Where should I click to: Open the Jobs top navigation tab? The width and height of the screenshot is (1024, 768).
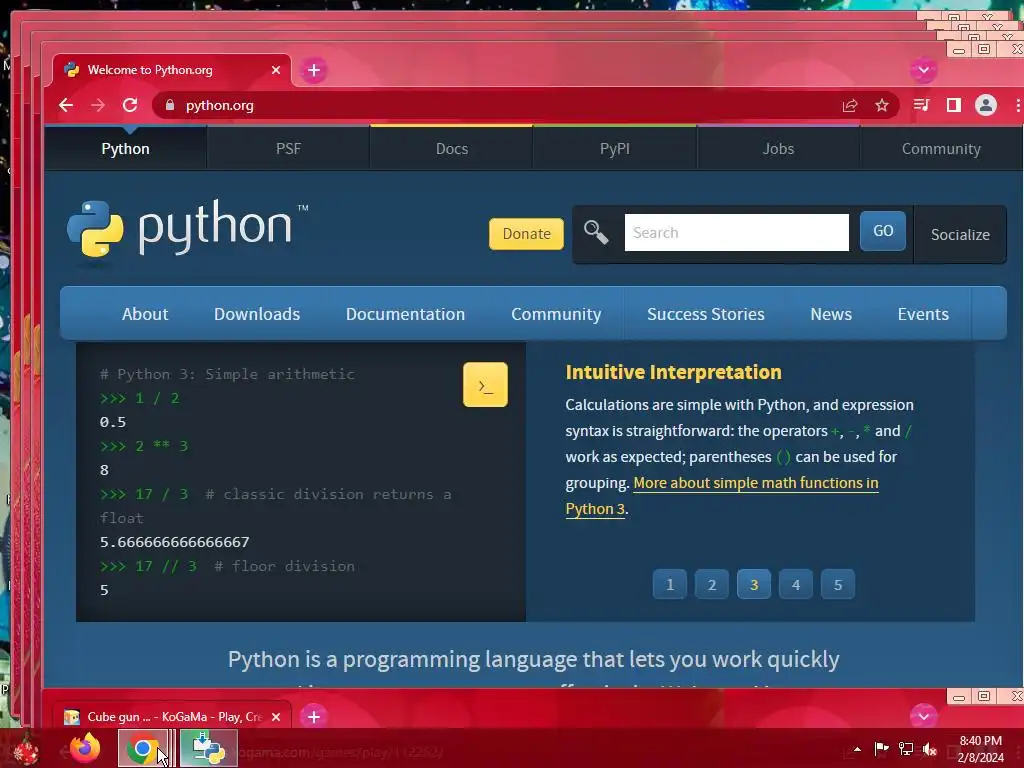click(x=778, y=149)
